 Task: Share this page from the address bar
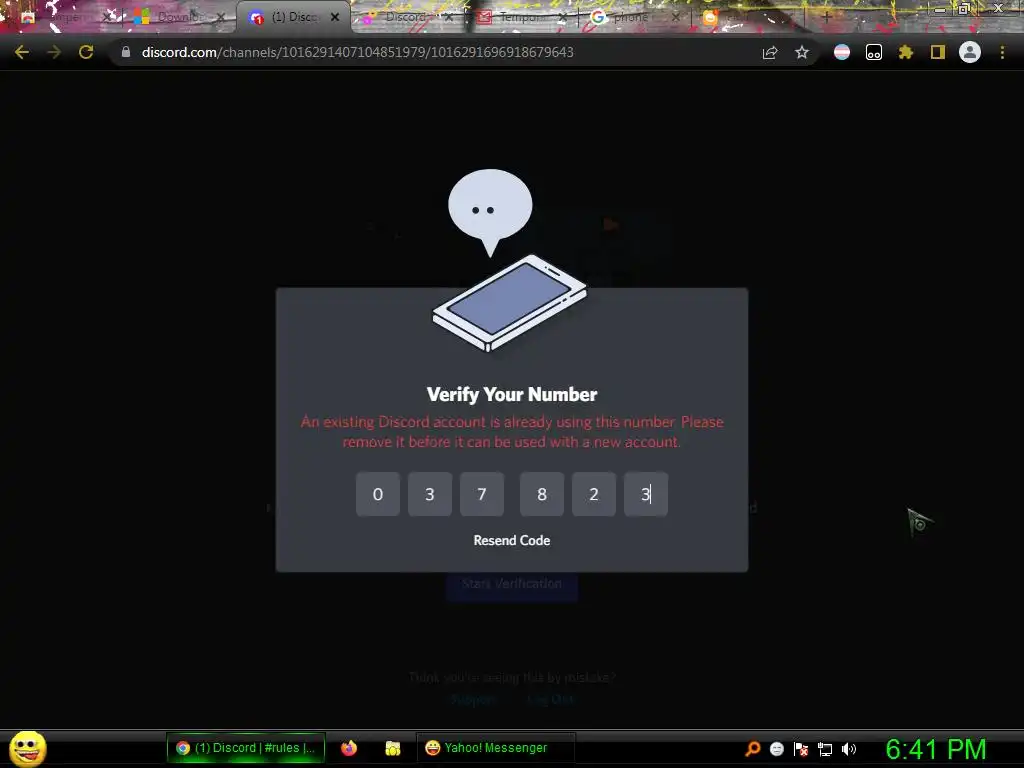(770, 52)
